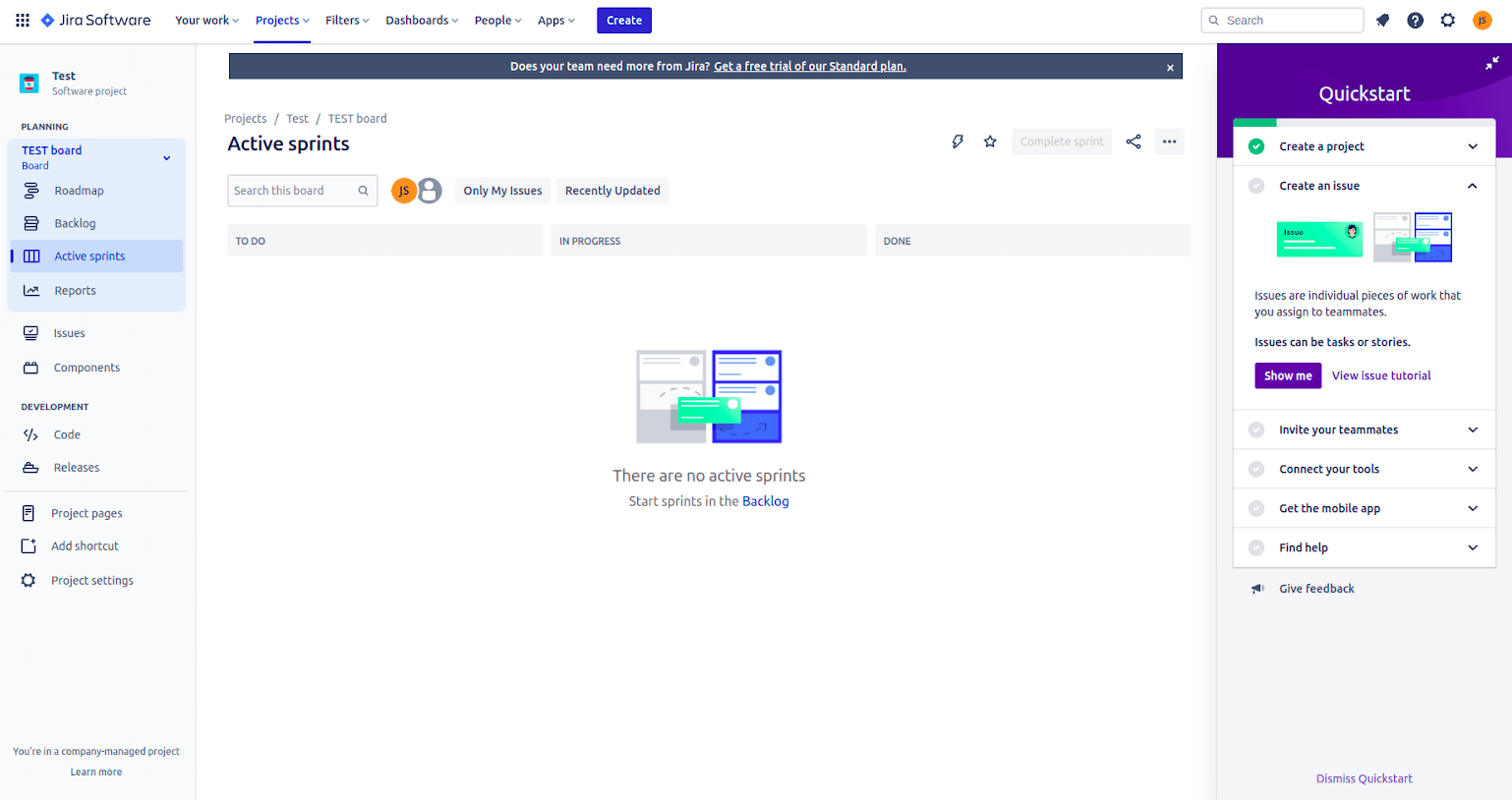Click Invite your teammates step checkmark
The image size is (1512, 800).
[1256, 429]
